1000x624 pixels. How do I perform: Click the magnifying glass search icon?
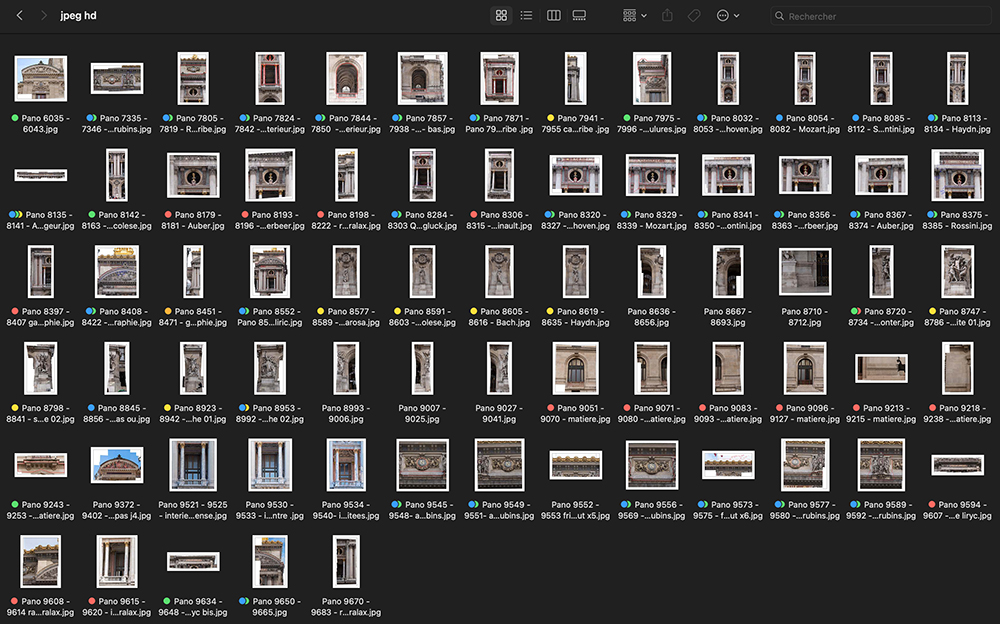point(779,16)
